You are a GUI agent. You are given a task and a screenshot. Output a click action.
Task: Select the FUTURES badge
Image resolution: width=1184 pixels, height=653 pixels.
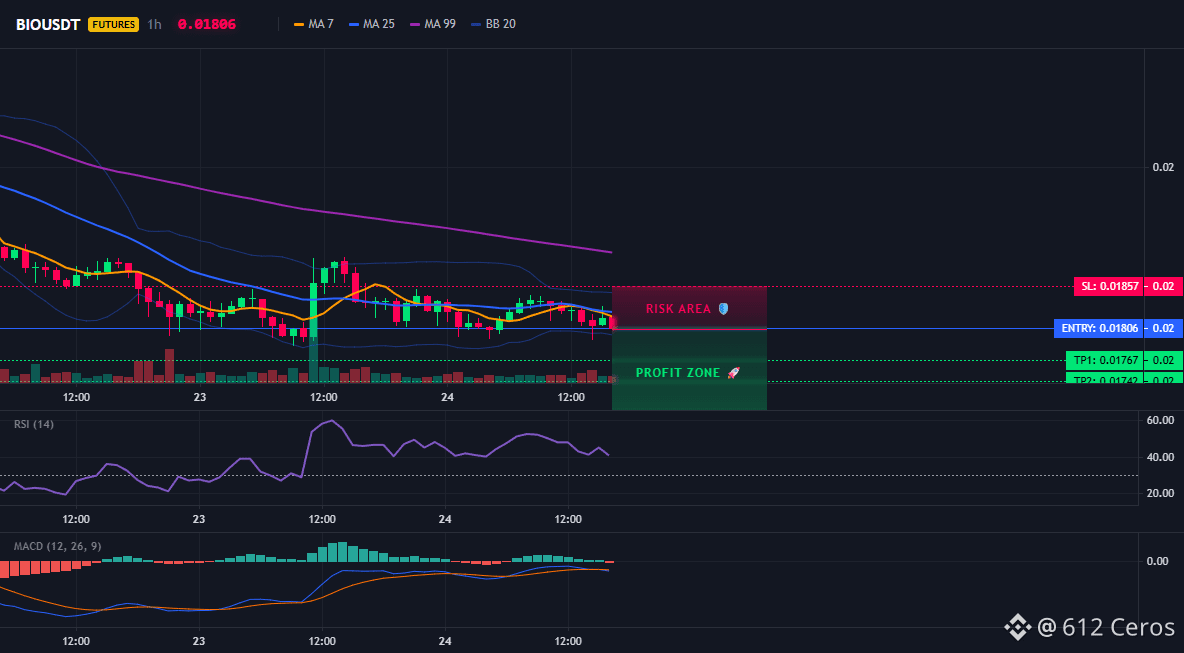point(114,24)
